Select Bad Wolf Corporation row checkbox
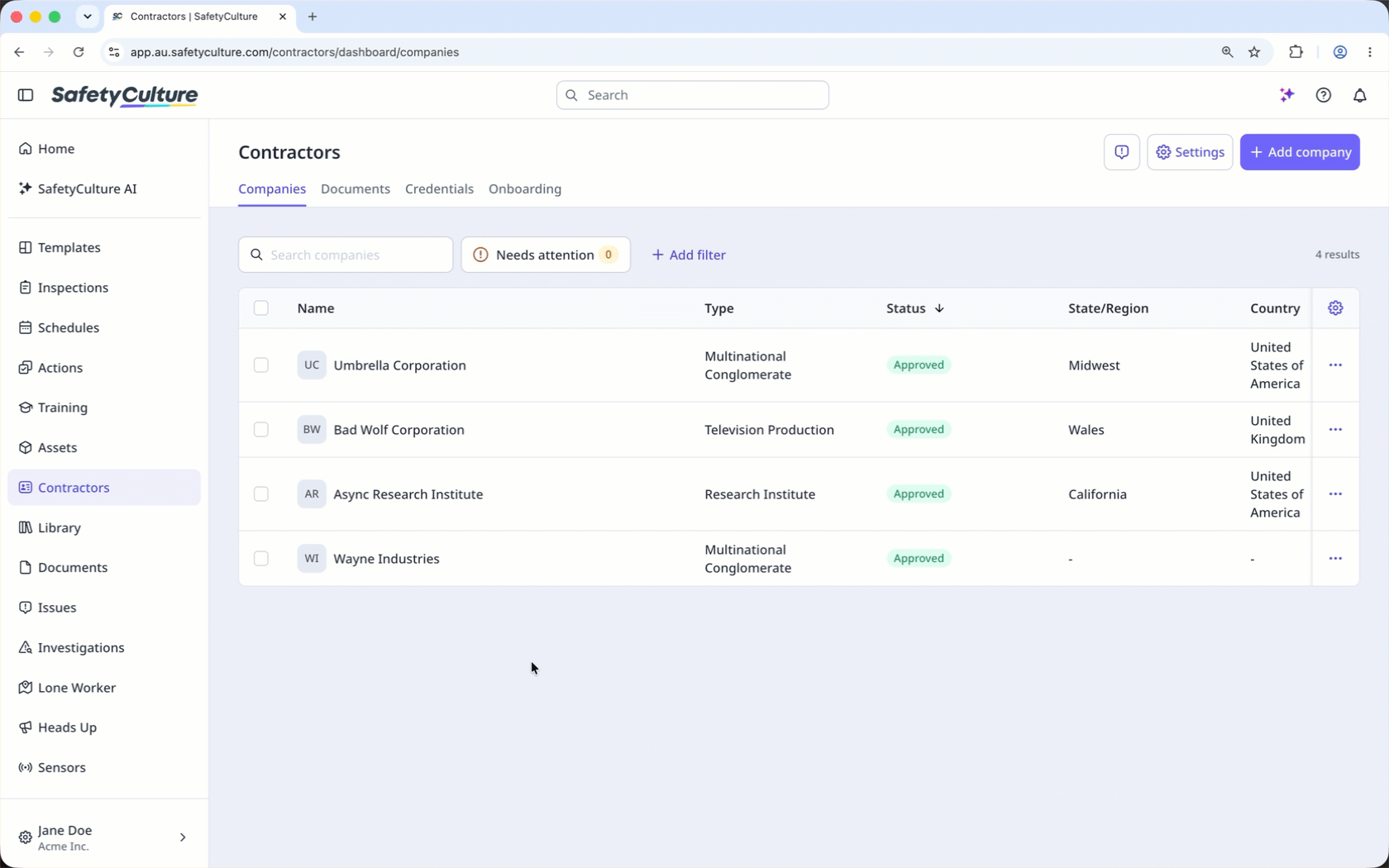This screenshot has height=868, width=1389. (x=261, y=430)
